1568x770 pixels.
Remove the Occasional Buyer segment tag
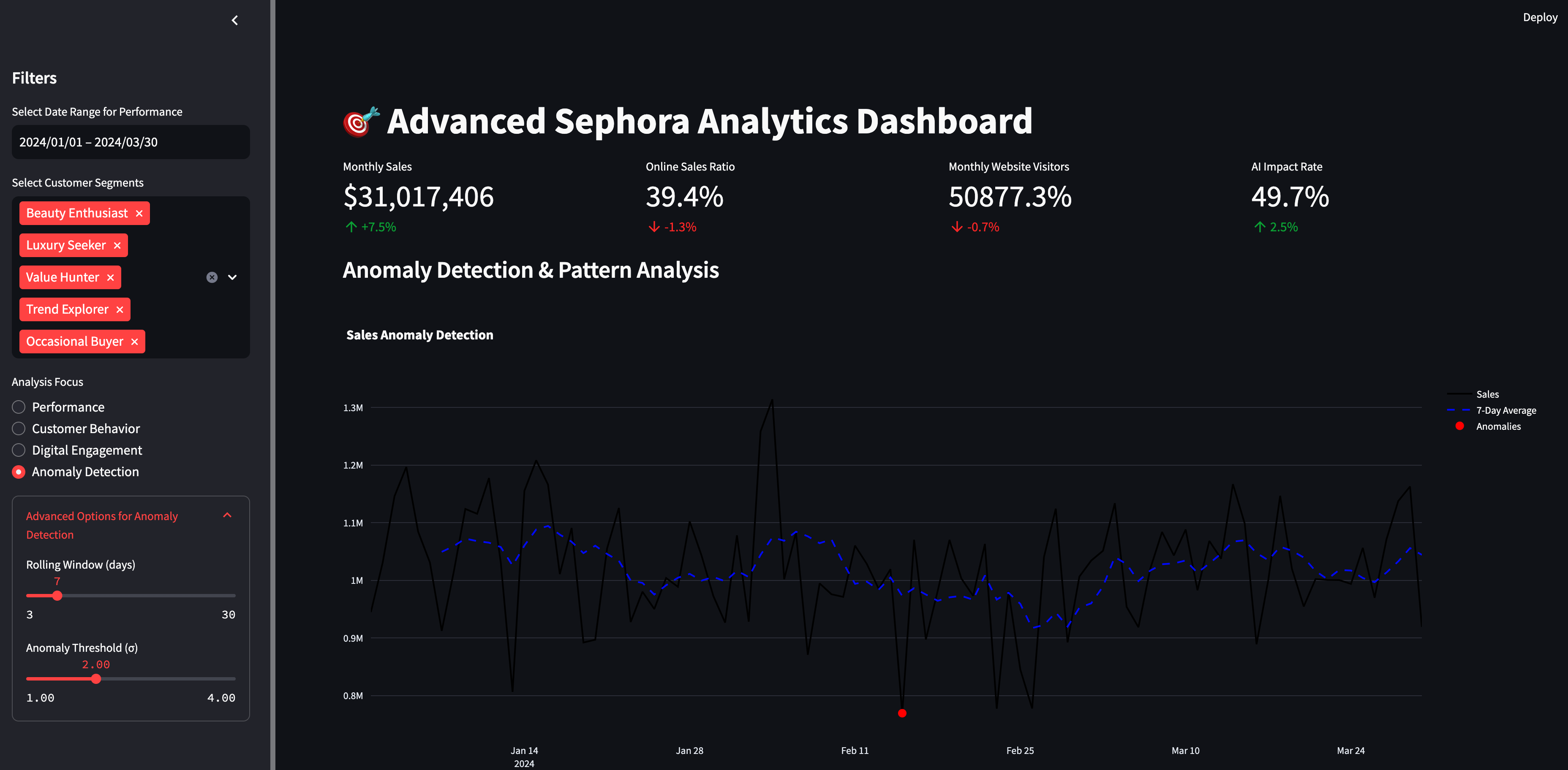pyautogui.click(x=135, y=342)
